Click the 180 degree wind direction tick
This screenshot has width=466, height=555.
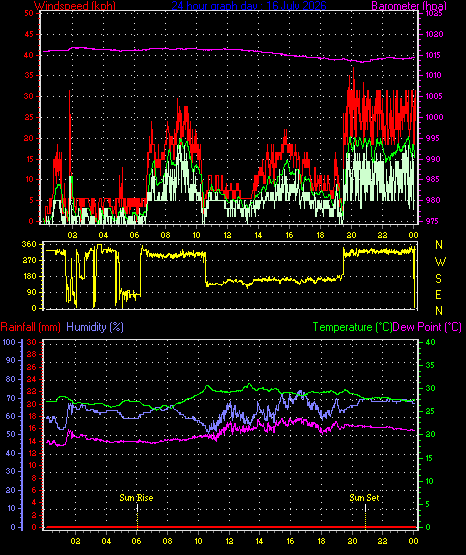(29, 276)
